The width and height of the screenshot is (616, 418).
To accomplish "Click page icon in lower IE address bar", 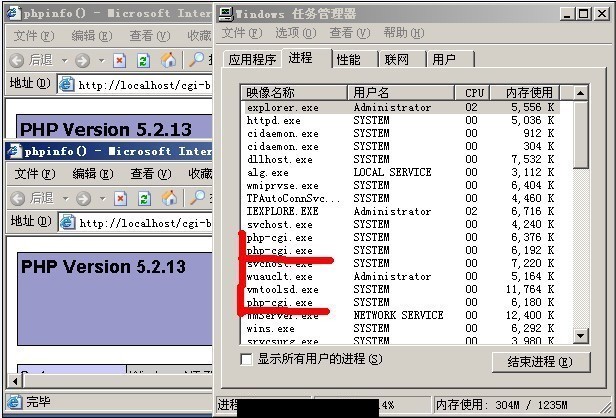I will pos(67,223).
